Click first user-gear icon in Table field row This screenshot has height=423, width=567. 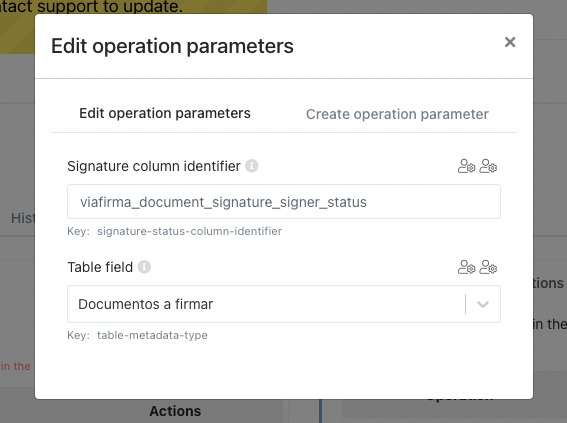(x=466, y=267)
